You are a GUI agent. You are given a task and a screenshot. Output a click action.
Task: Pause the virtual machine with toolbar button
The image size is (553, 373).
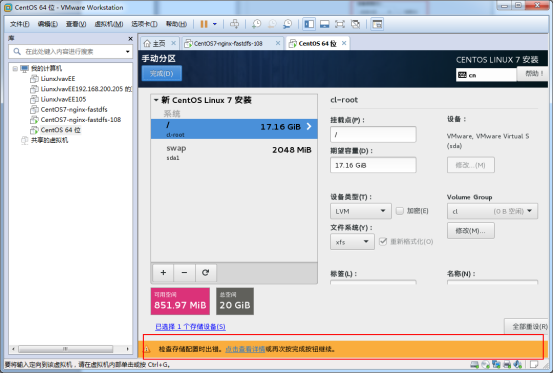click(204, 24)
